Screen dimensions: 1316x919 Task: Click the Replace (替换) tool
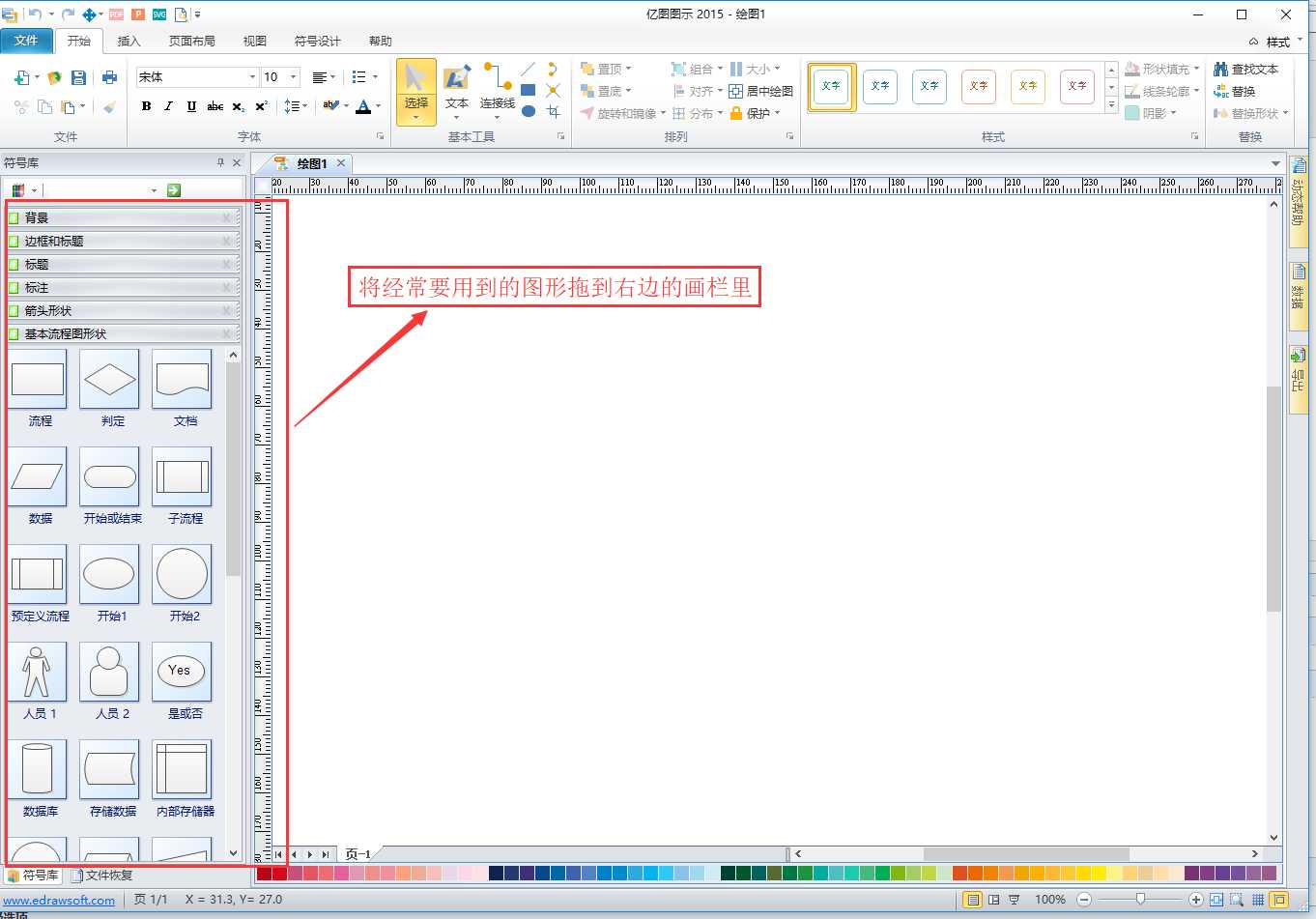coord(1235,91)
